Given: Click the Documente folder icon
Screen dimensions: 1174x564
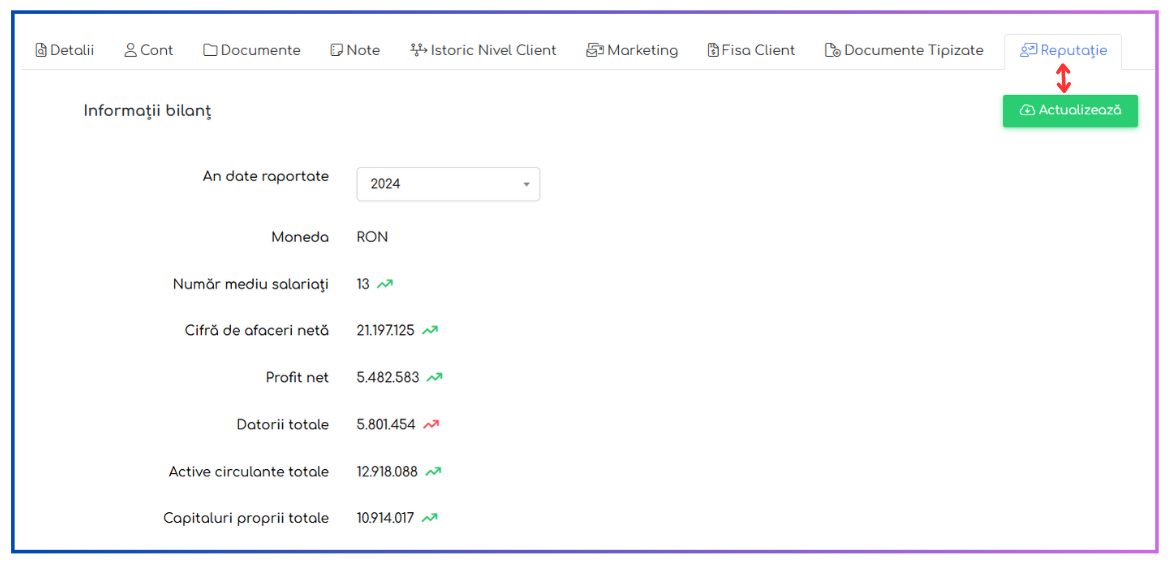Looking at the screenshot, I should tap(210, 51).
